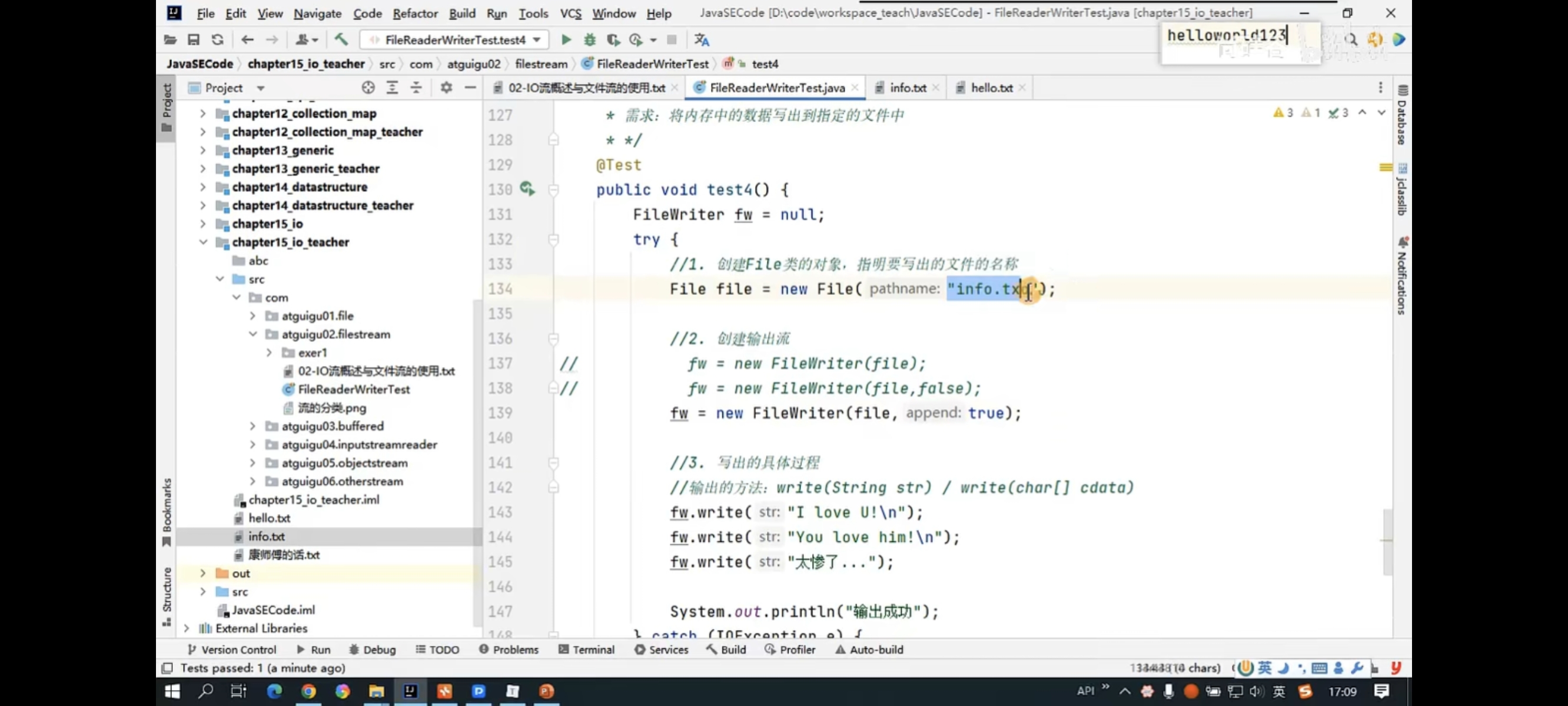Toggle fold marker at try block line 132
This screenshot has width=1568, height=706.
553,239
